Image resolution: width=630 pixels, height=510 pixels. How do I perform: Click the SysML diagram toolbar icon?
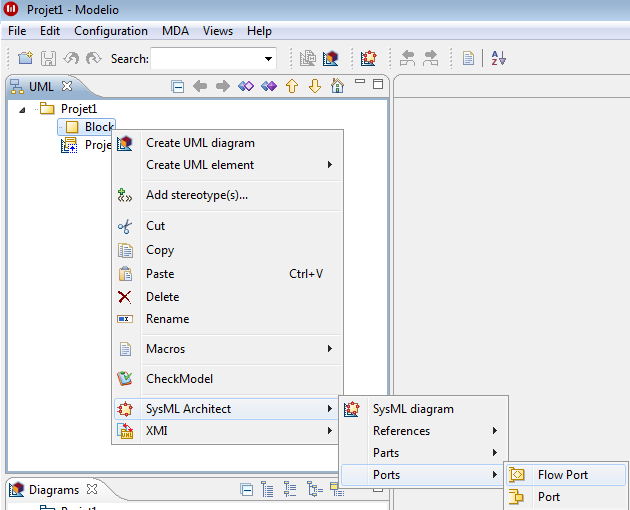coord(368,59)
